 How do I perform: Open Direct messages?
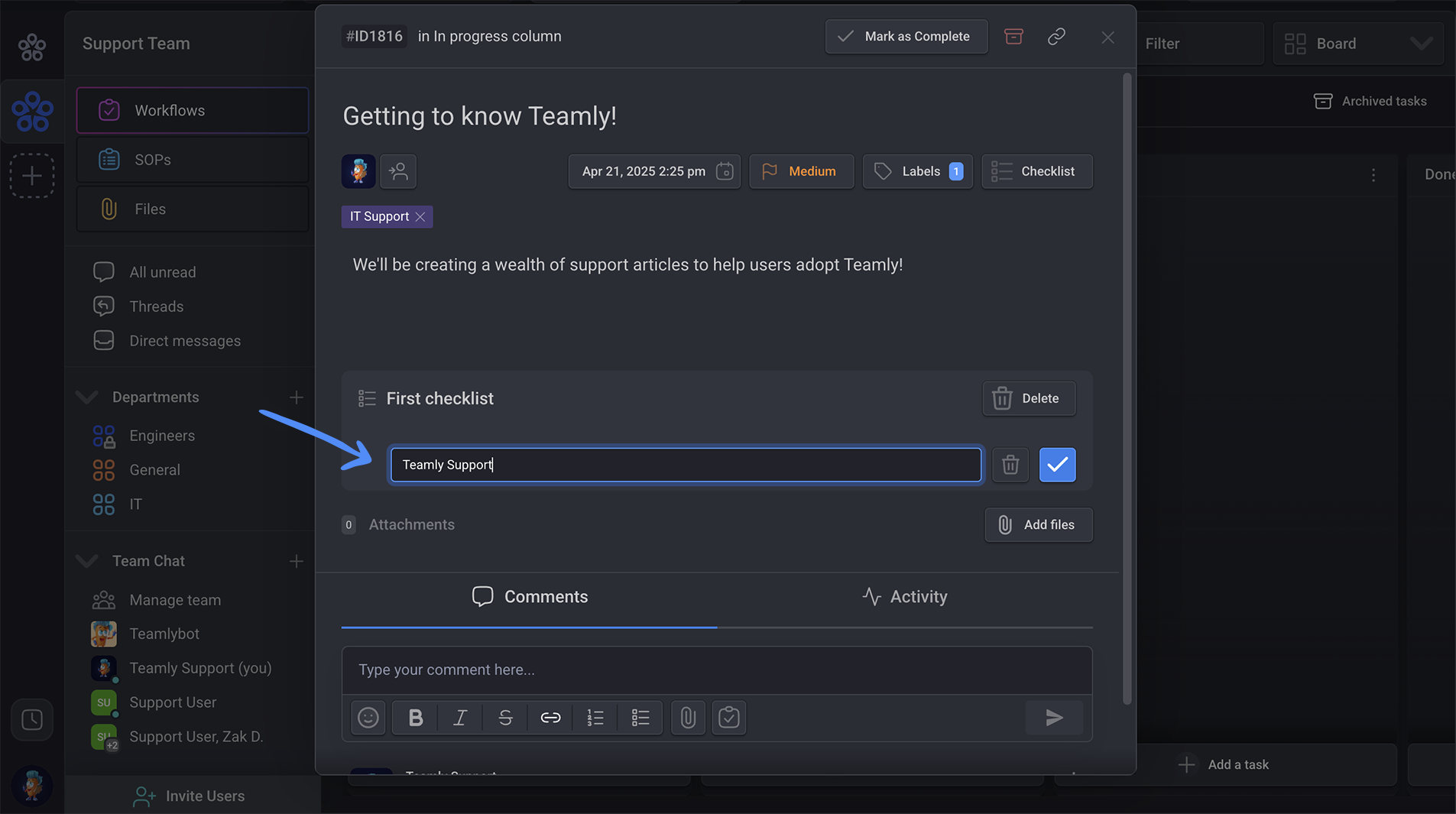(185, 341)
